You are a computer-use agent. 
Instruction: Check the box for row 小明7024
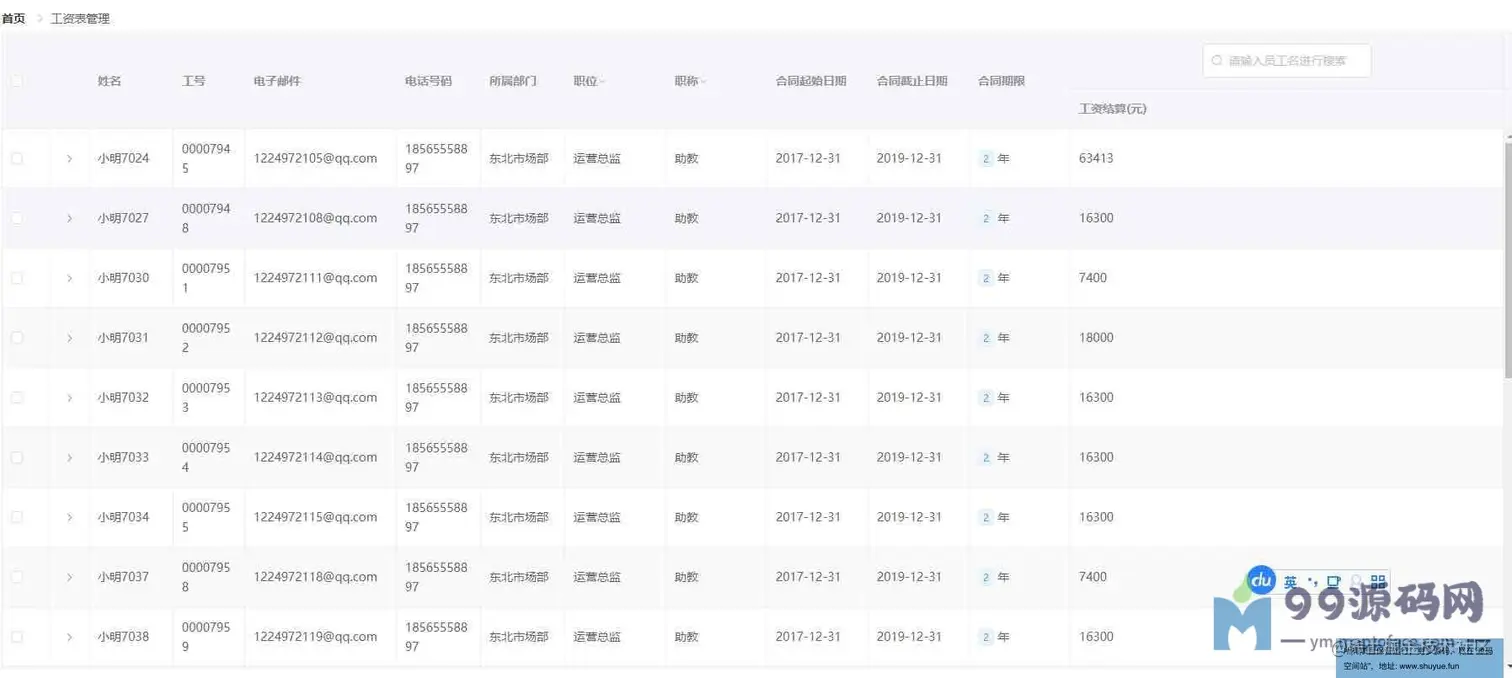[17, 158]
